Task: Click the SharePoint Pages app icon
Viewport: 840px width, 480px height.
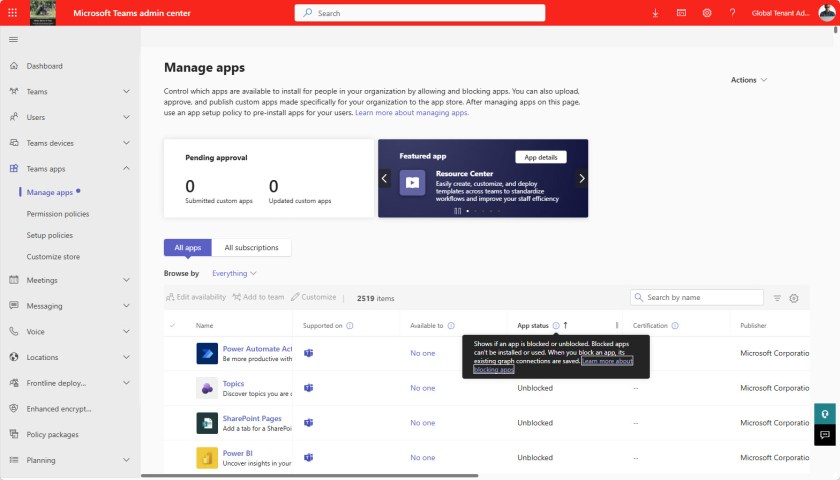Action: (x=207, y=423)
